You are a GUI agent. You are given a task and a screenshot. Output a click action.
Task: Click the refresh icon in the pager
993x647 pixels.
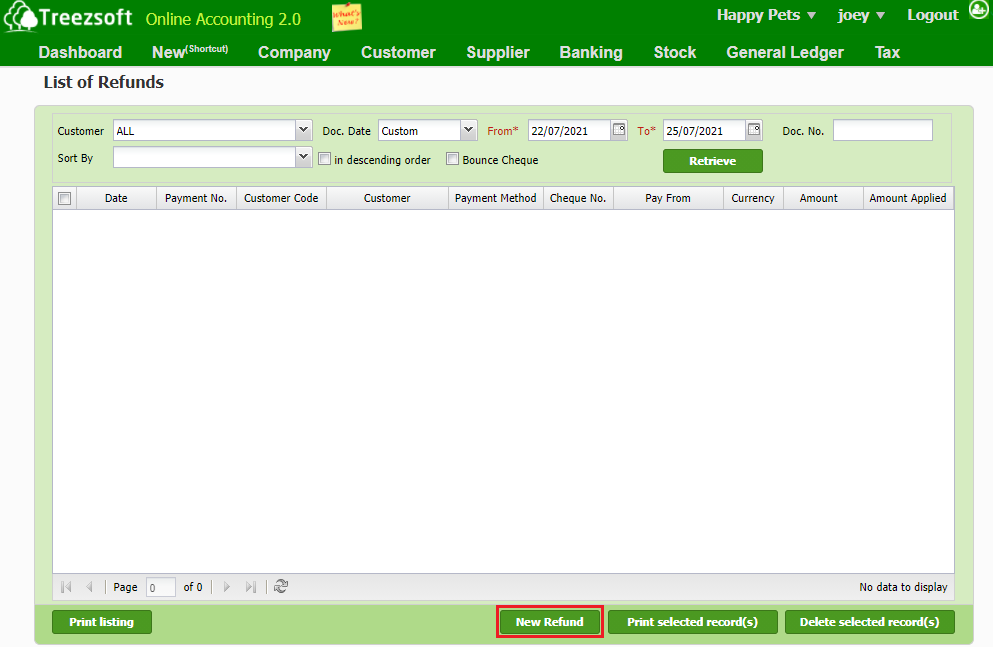[x=281, y=587]
